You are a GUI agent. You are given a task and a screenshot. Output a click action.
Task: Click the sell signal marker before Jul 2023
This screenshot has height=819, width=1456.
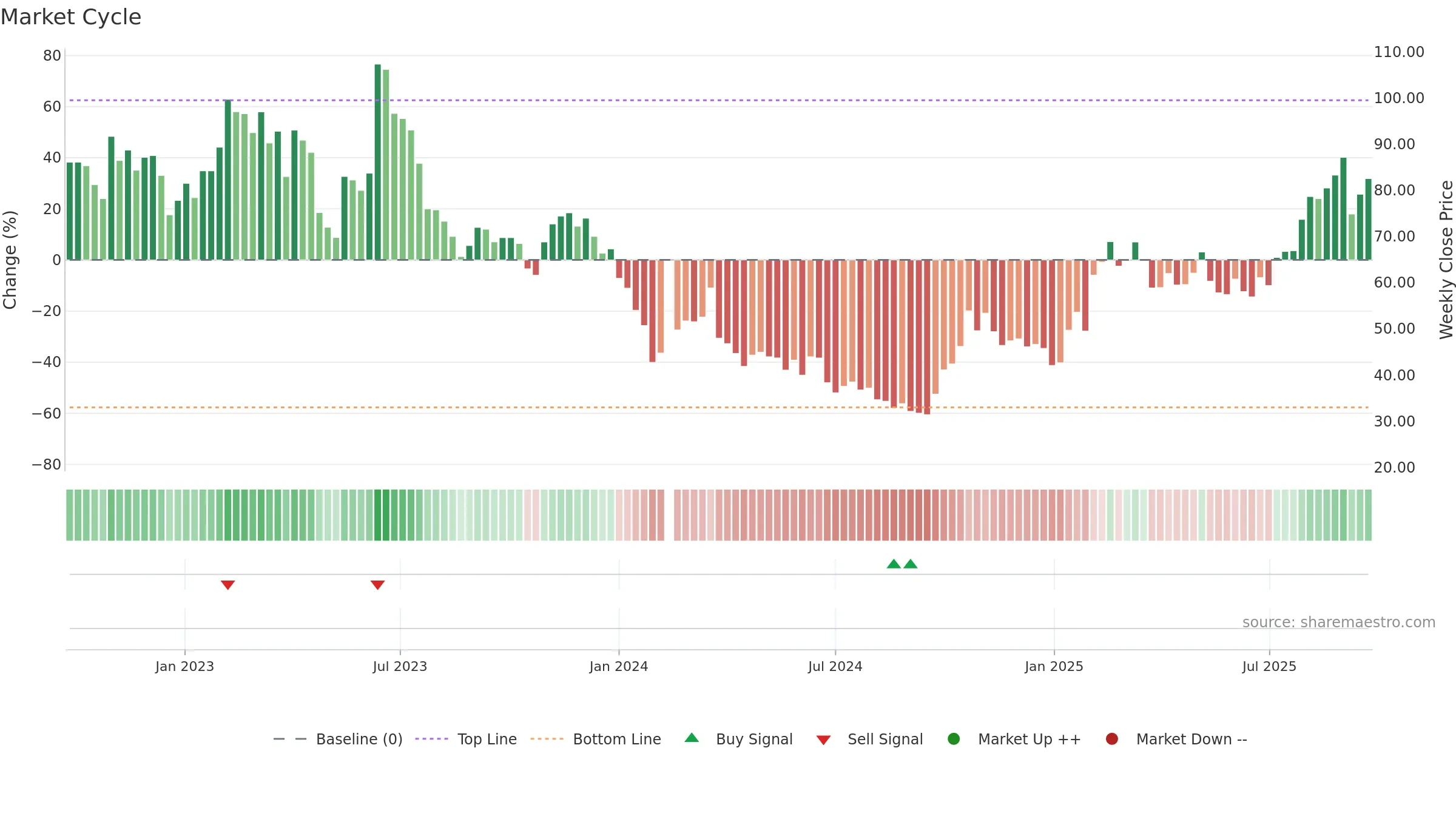pos(377,585)
